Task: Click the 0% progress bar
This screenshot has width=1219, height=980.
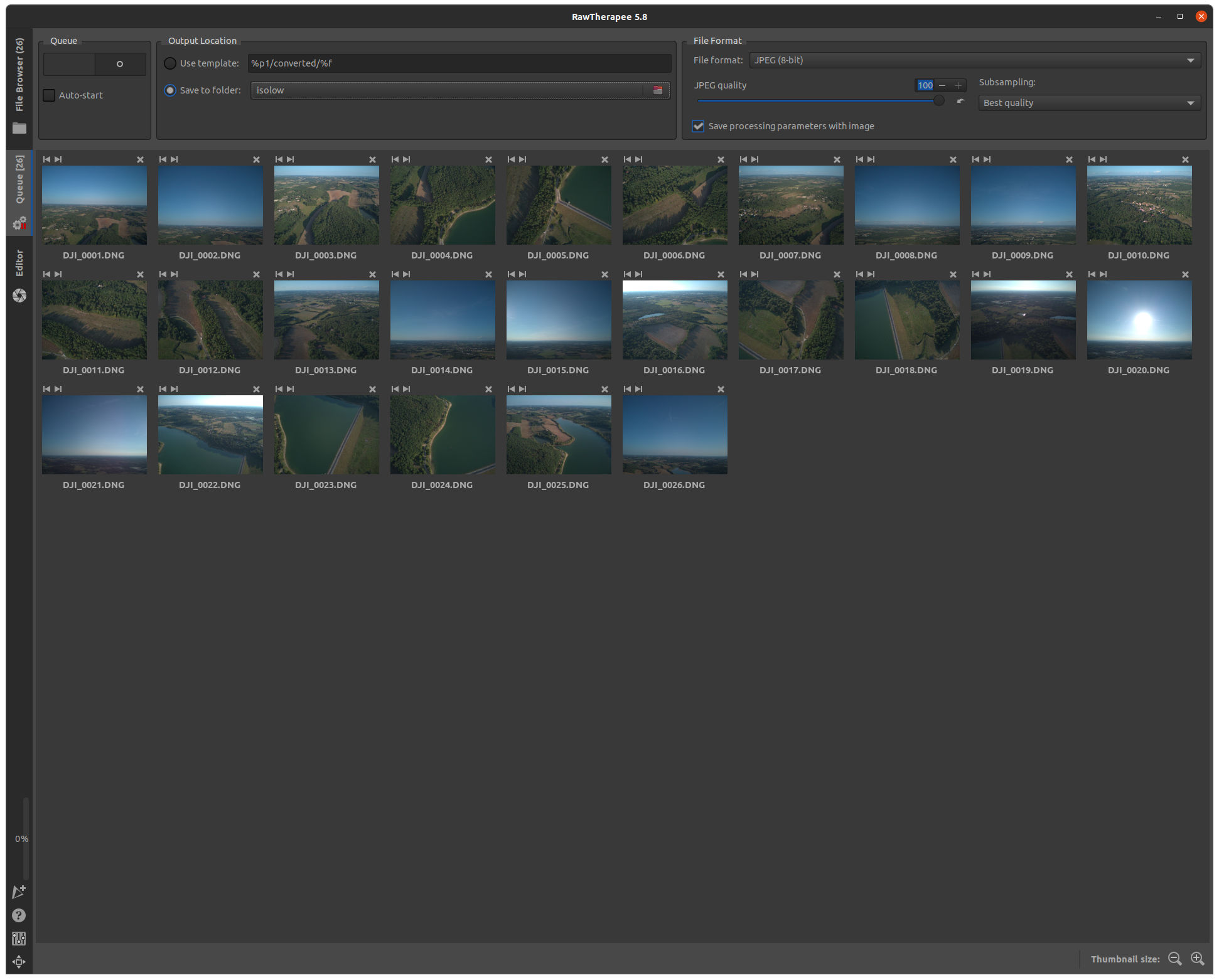Action: [x=26, y=839]
